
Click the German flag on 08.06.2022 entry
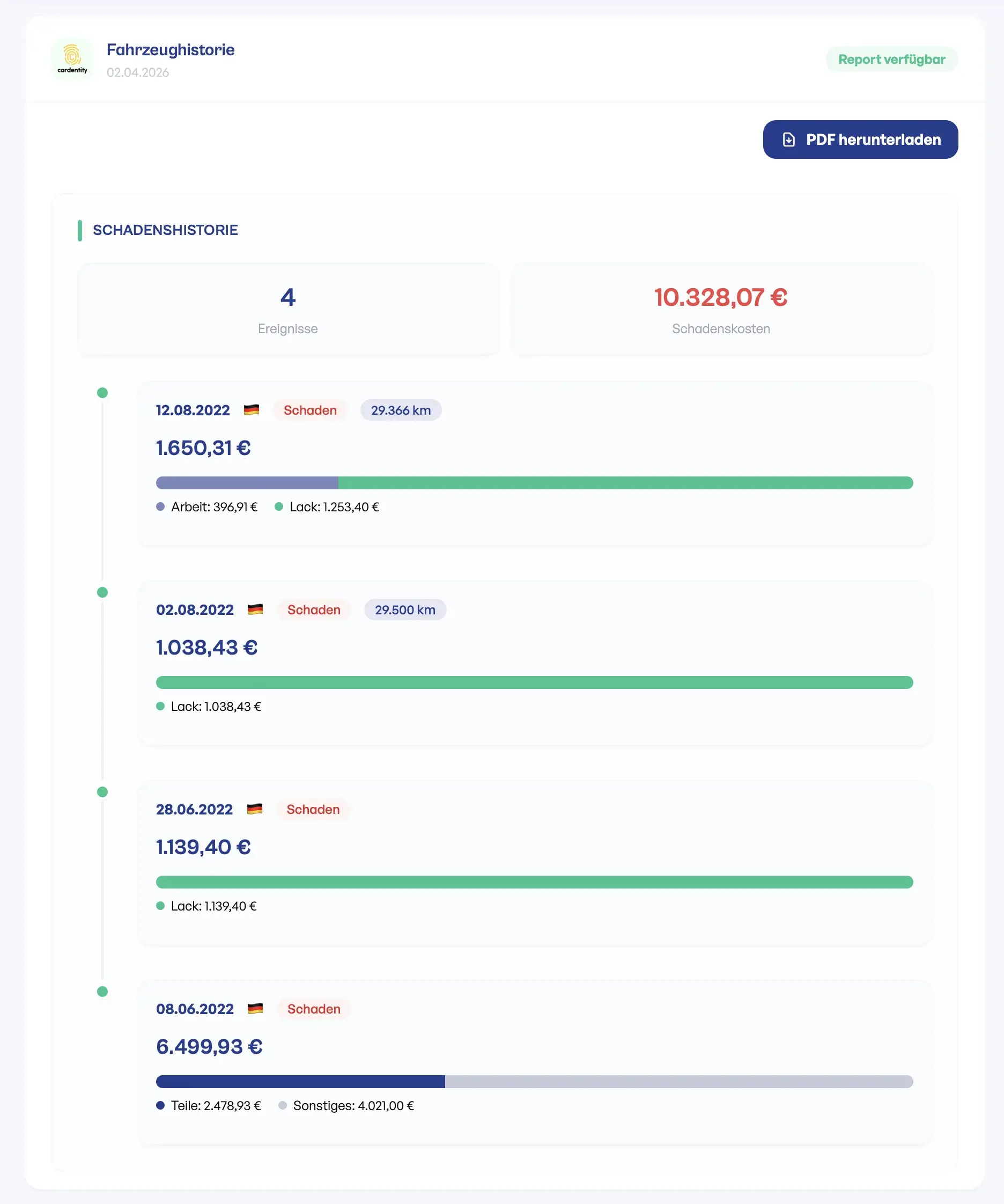tap(255, 1009)
